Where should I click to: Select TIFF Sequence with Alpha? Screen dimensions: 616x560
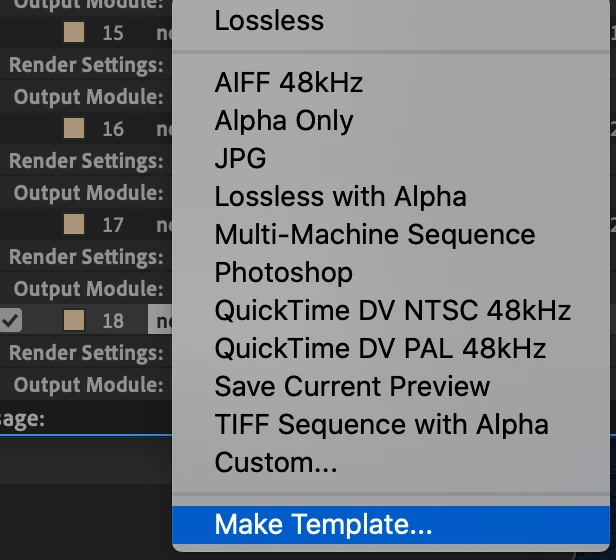381,425
